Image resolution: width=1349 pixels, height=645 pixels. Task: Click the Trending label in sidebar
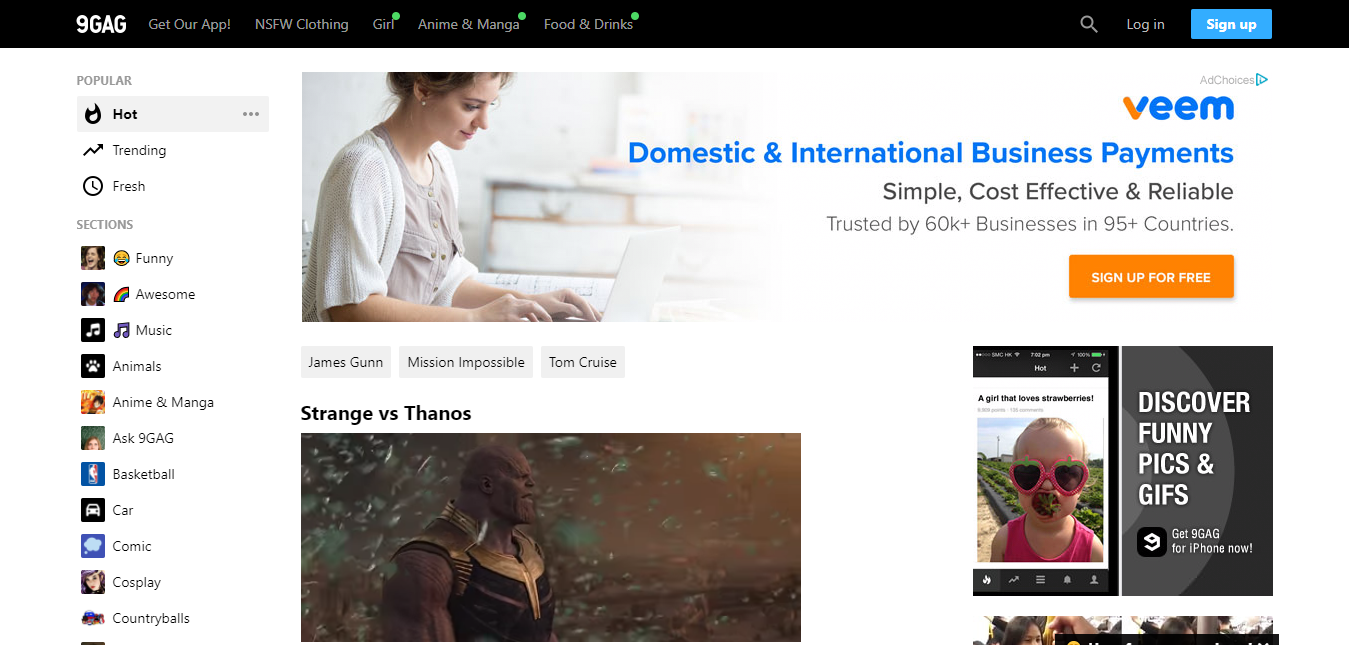point(139,150)
